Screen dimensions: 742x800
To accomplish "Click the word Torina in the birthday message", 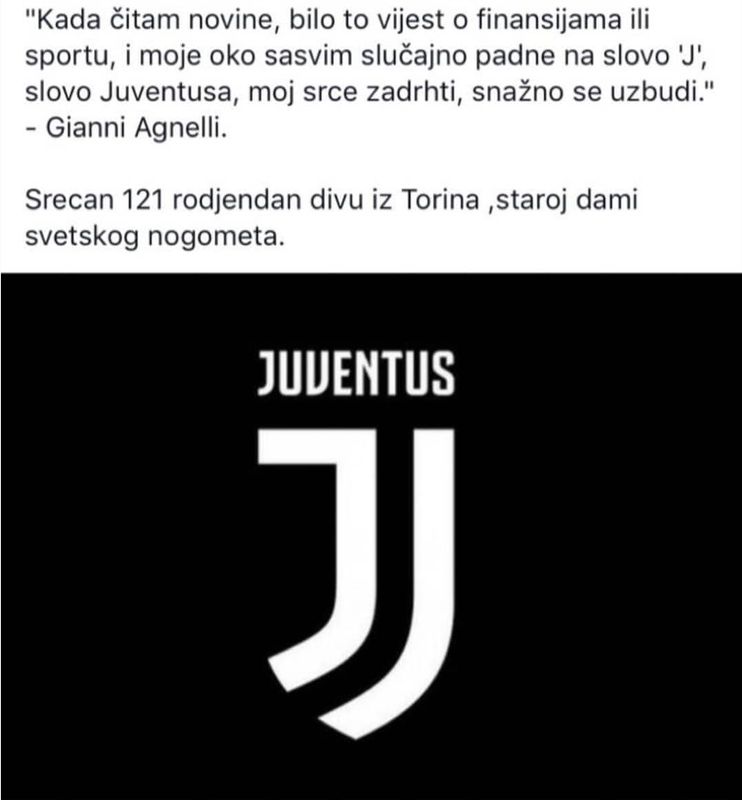I will click(x=440, y=199).
